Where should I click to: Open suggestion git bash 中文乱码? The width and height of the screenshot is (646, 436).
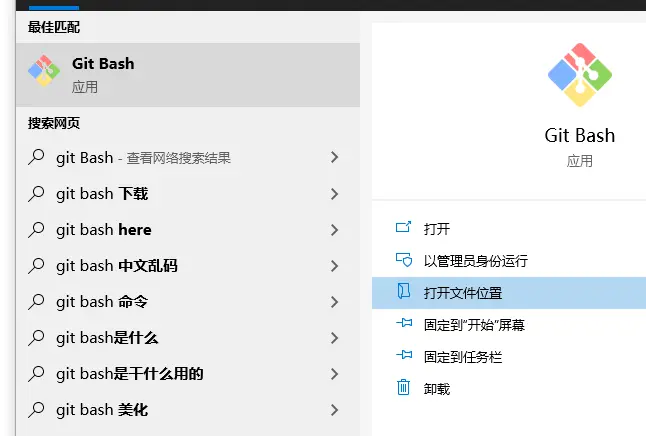pyautogui.click(x=188, y=266)
